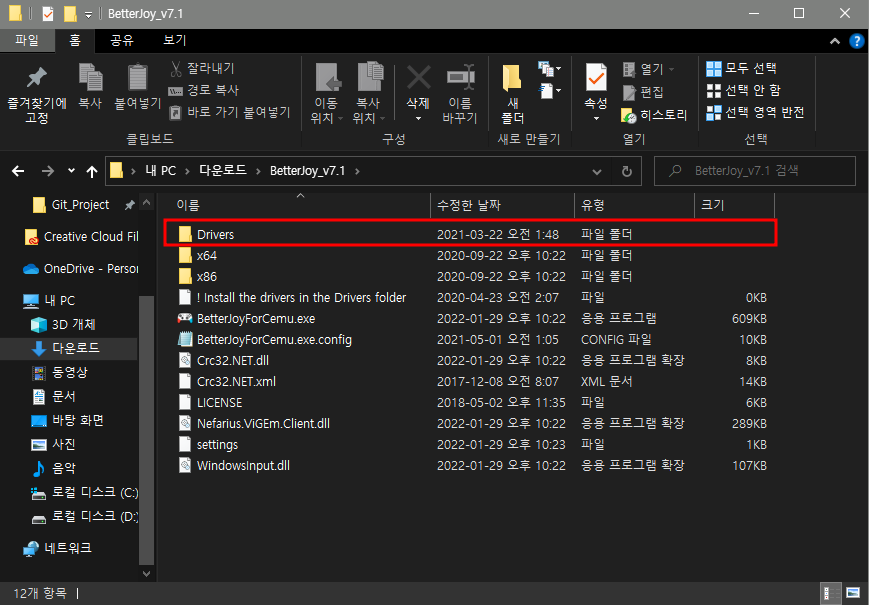The height and width of the screenshot is (605, 869).
Task: Focus the BetterJoy_v7.1 검색 search box
Action: coord(755,171)
